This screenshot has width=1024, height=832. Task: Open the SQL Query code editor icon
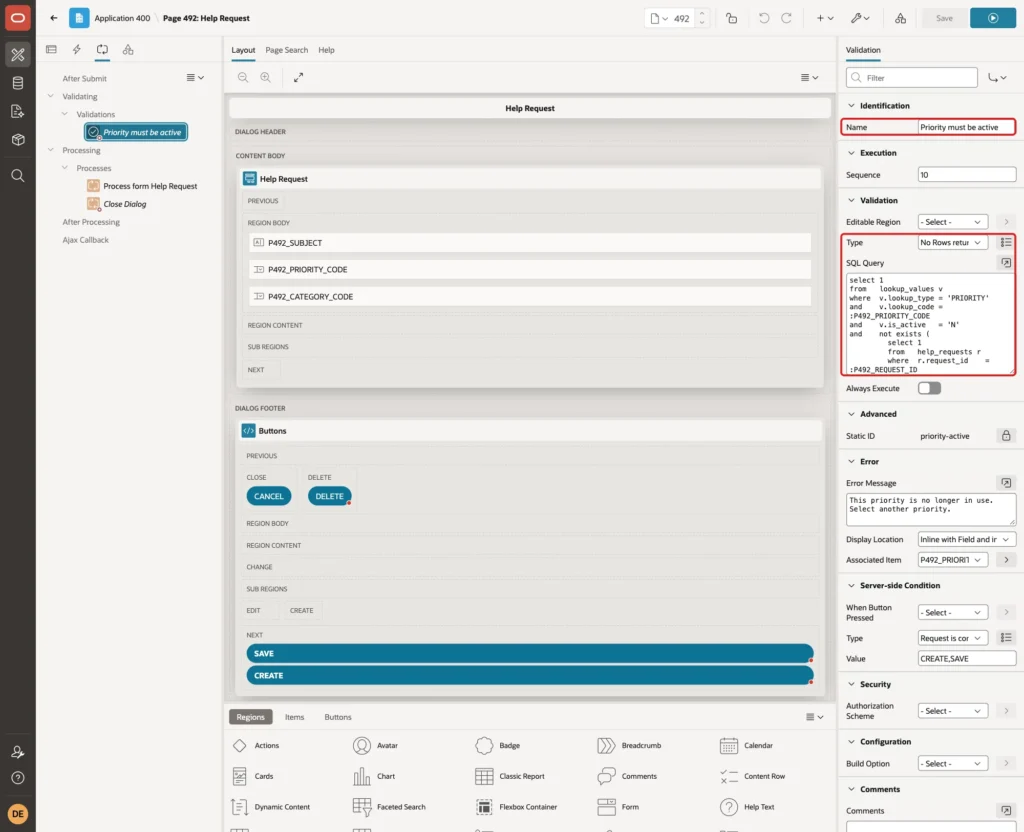point(1006,263)
